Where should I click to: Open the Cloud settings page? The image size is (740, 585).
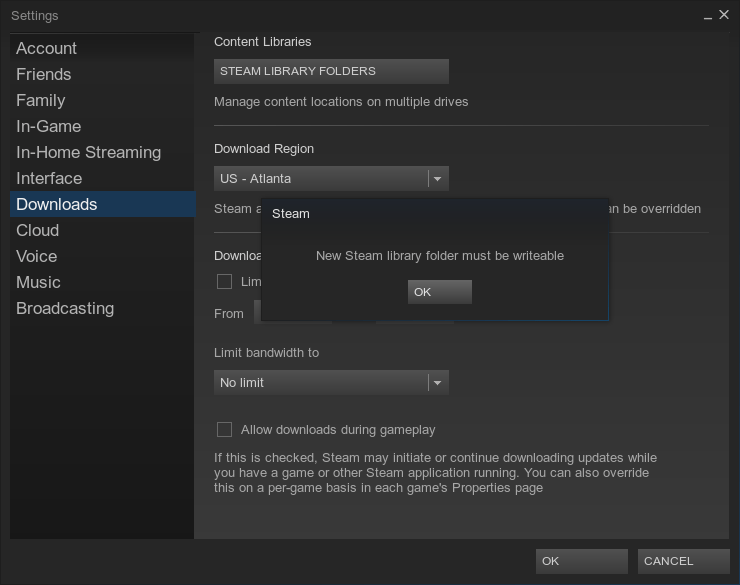[102, 230]
